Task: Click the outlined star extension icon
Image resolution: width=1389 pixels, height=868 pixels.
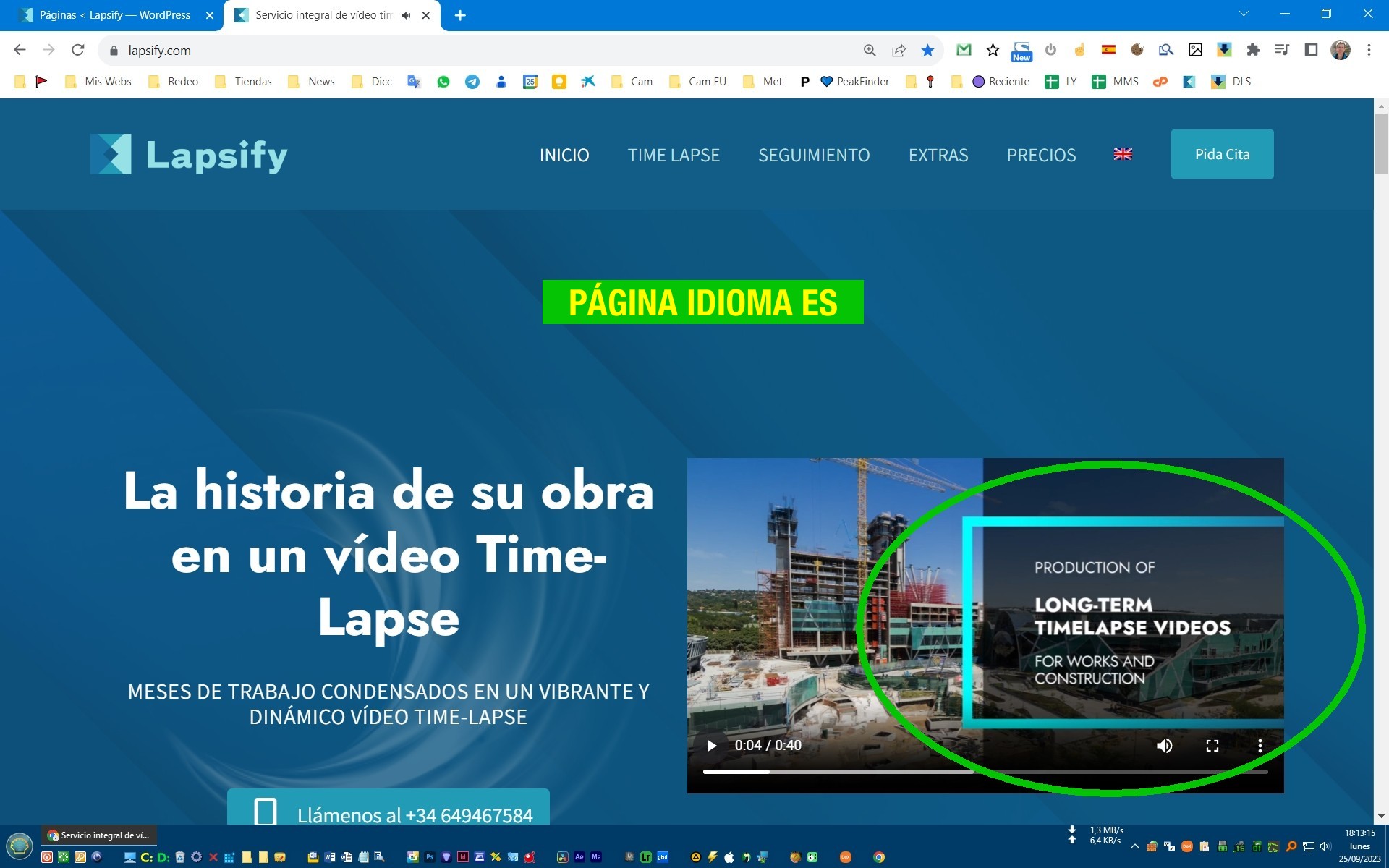Action: tap(993, 50)
